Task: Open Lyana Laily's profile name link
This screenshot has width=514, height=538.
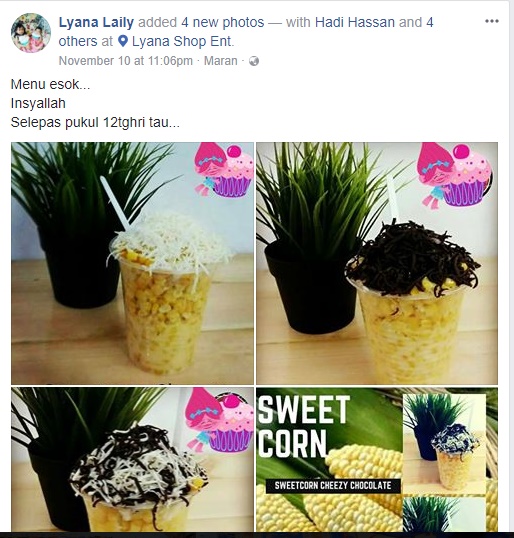Action: (x=96, y=22)
